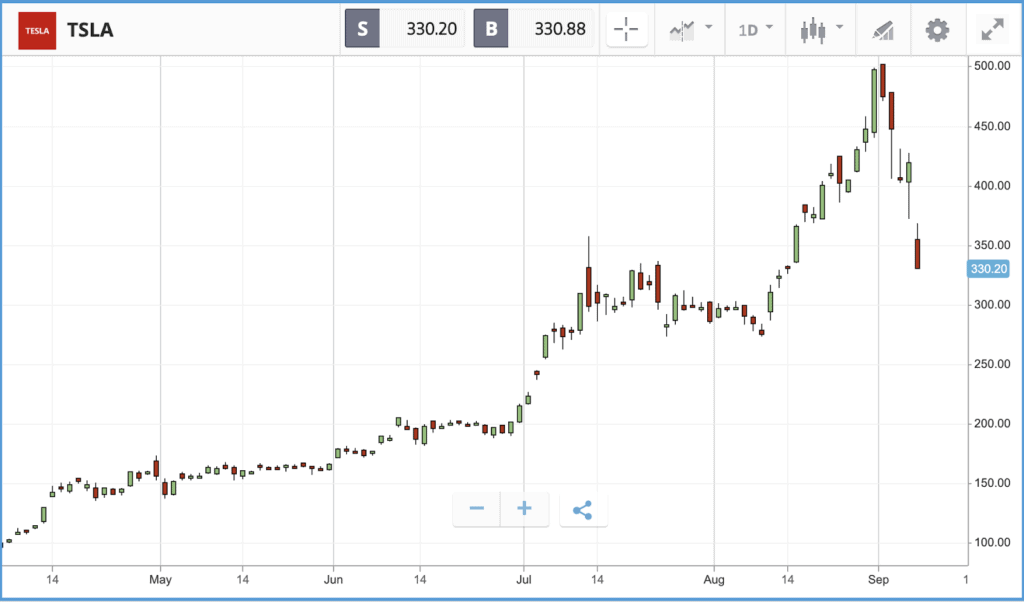Click the TSLA ticker name

click(x=90, y=30)
